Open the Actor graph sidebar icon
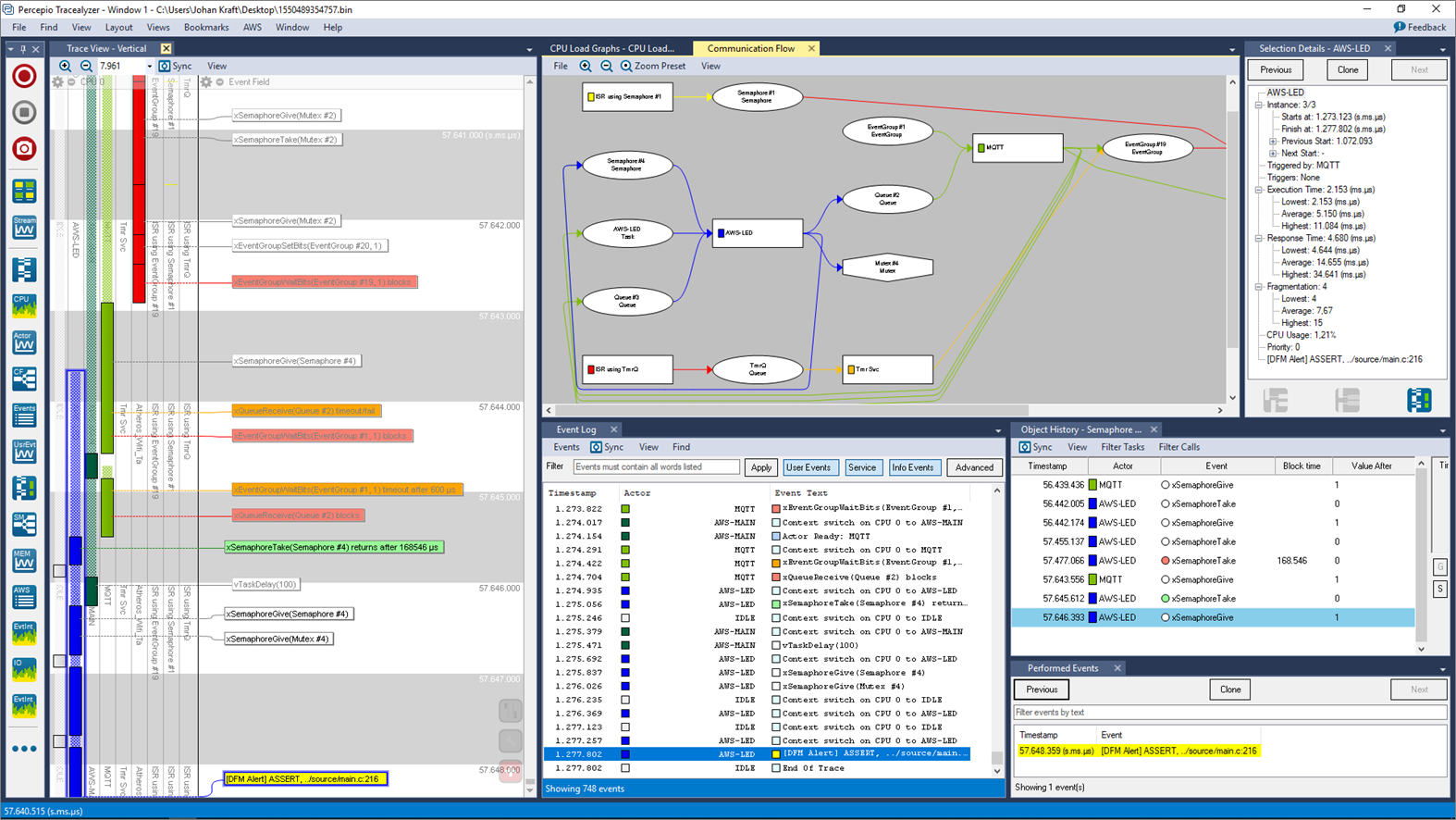1456x820 pixels. tap(24, 342)
